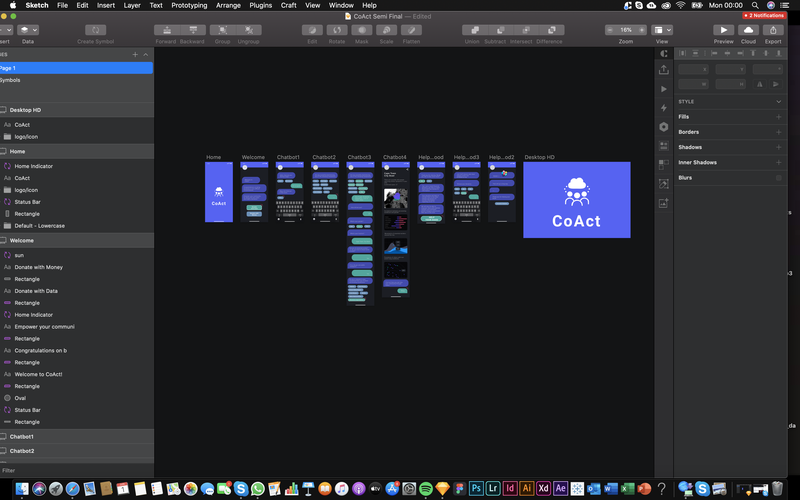The height and width of the screenshot is (500, 800).
Task: Click the Export icon in toolbar
Action: 773,30
